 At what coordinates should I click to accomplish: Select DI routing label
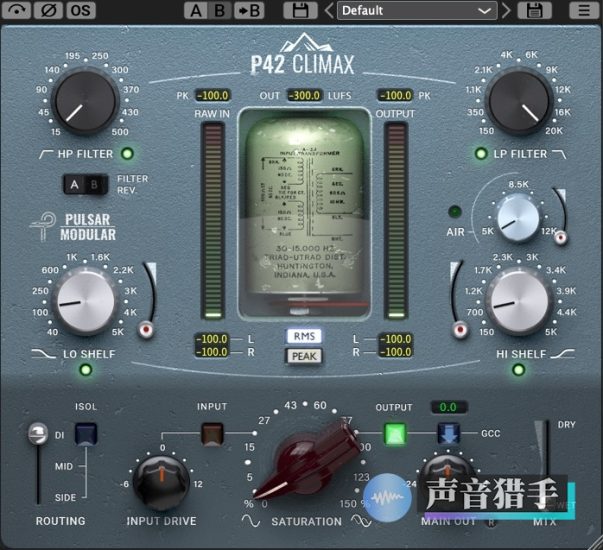(x=60, y=435)
